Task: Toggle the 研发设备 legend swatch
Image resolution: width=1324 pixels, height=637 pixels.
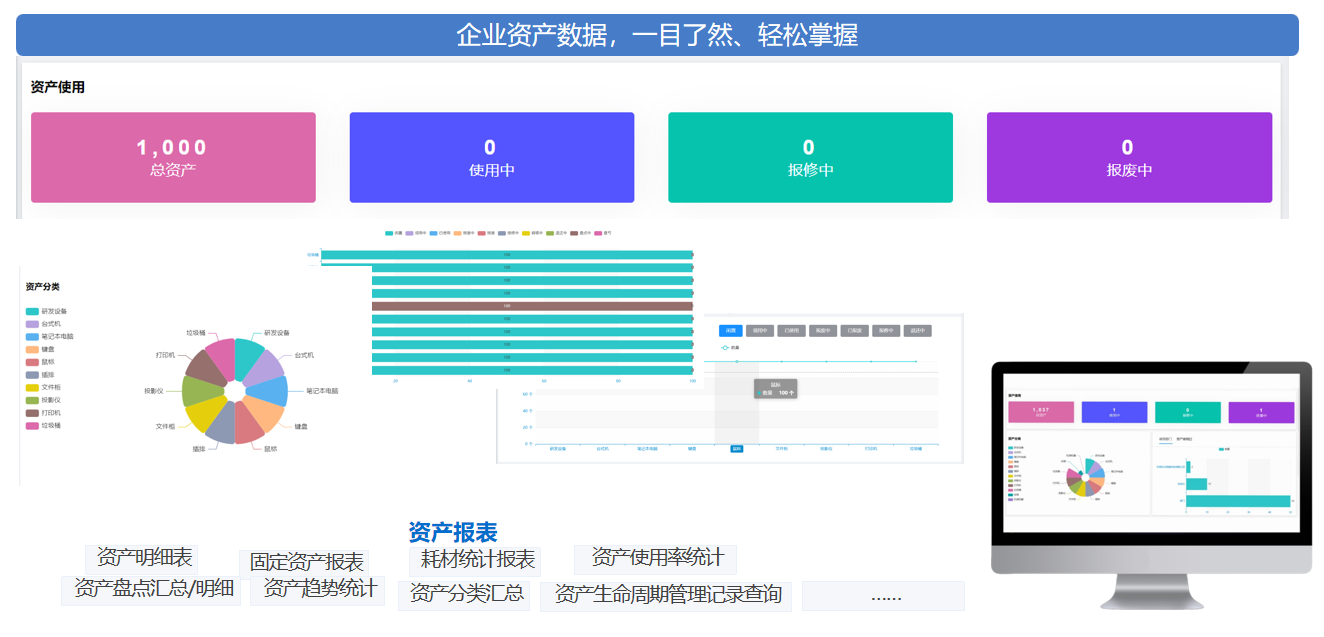Action: pos(33,312)
